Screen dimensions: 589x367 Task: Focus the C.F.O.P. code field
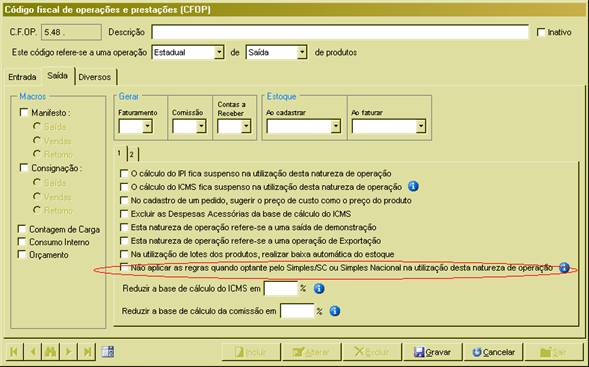pyautogui.click(x=71, y=32)
